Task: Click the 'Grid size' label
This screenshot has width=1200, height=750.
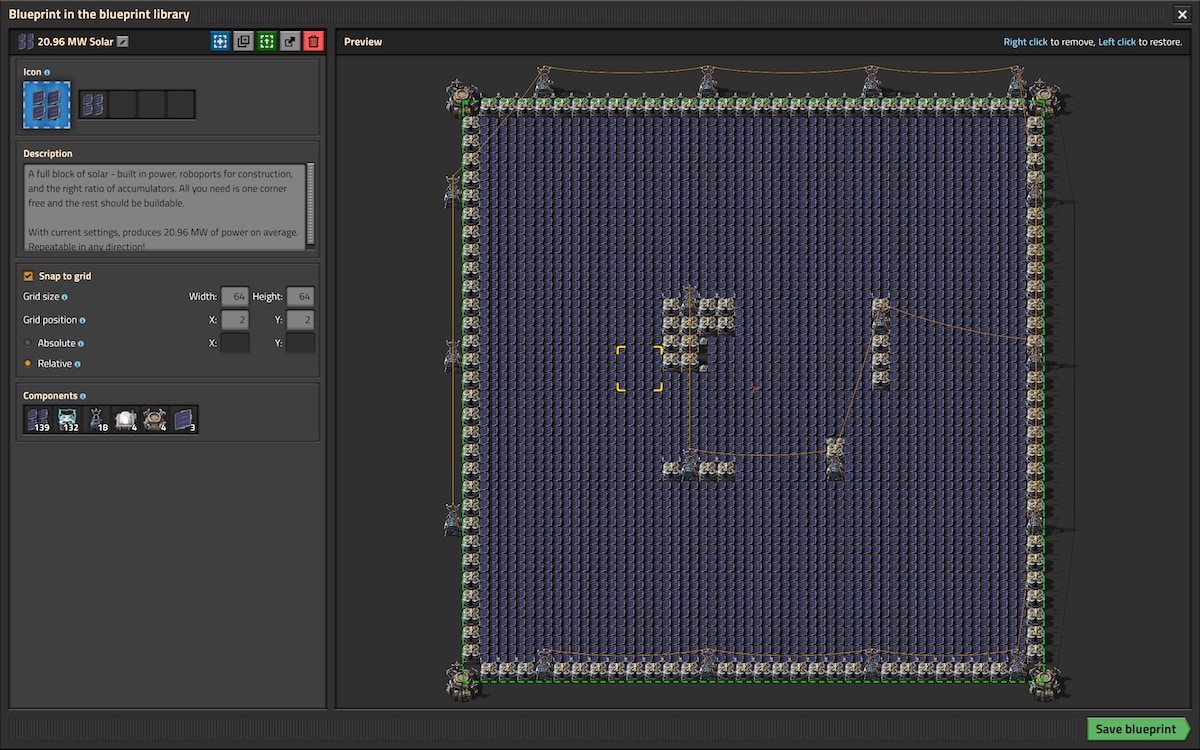Action: (x=40, y=297)
